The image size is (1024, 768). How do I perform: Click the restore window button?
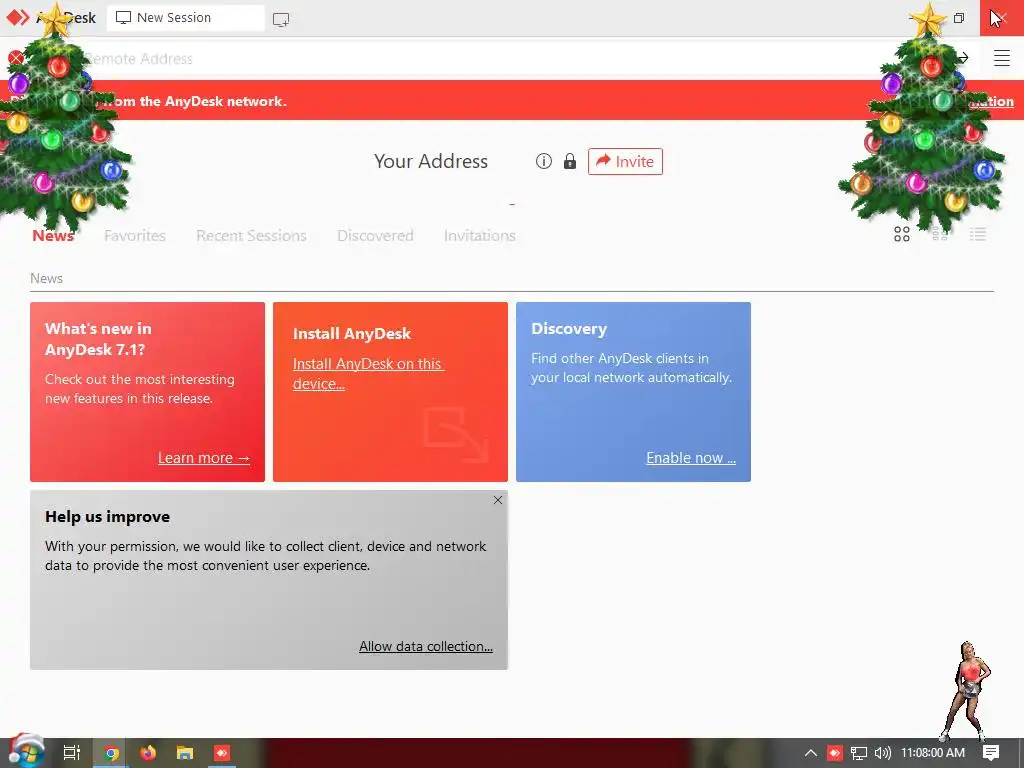coord(959,18)
